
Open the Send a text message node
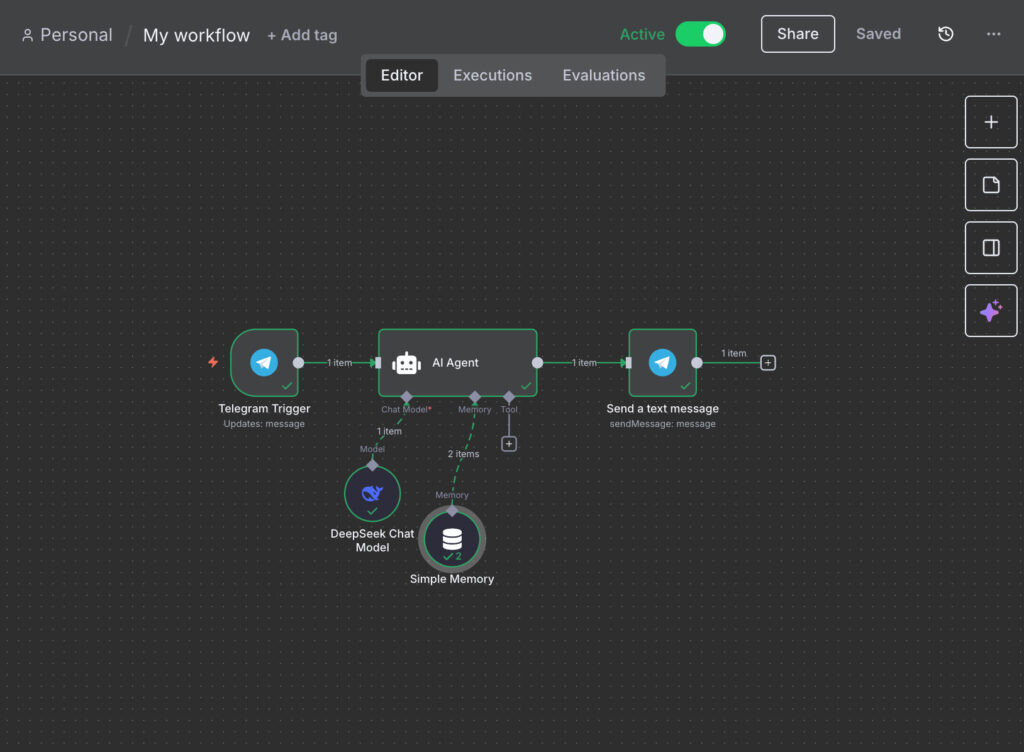[662, 362]
